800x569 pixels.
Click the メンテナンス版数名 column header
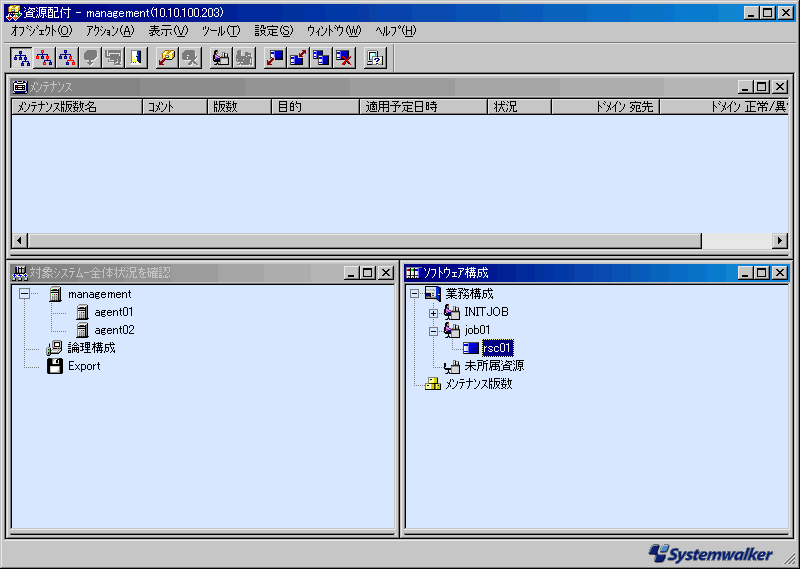tap(77, 107)
